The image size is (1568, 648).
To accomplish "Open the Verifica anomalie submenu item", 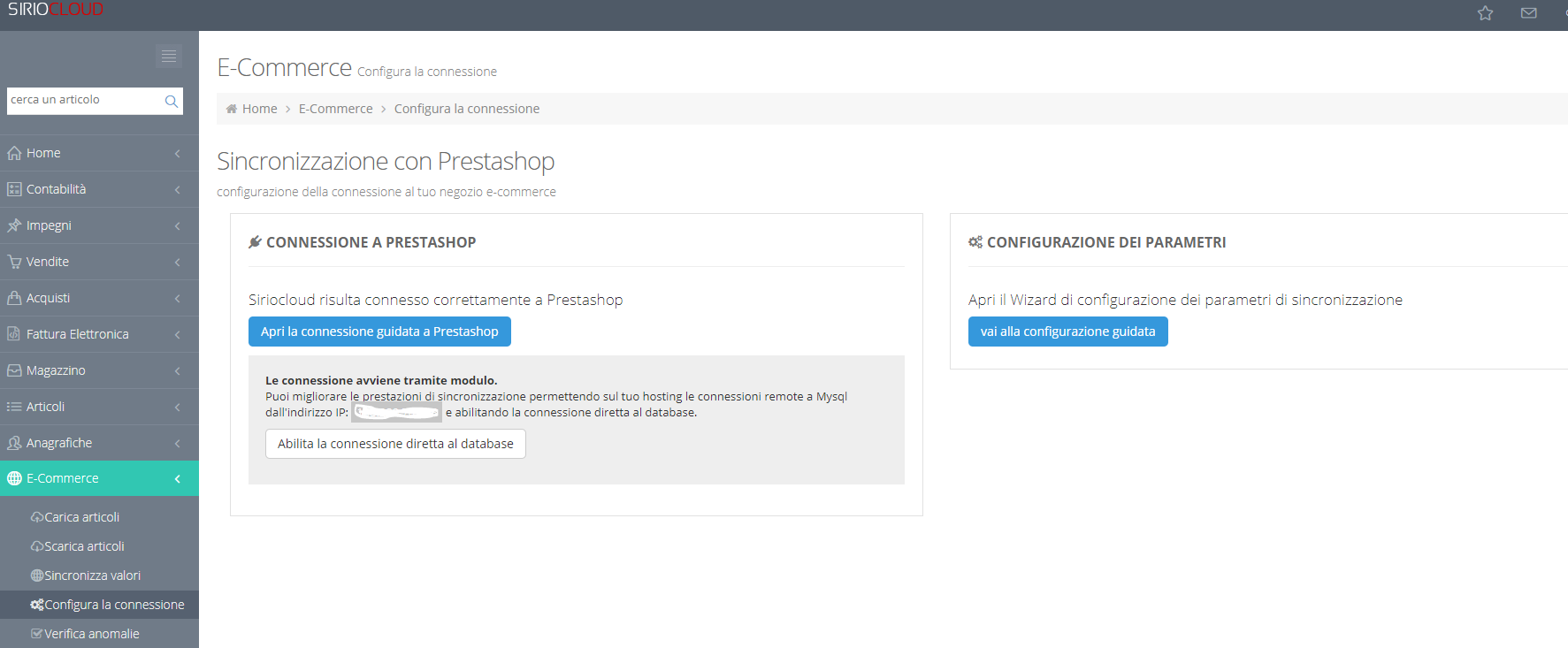I will (99, 634).
